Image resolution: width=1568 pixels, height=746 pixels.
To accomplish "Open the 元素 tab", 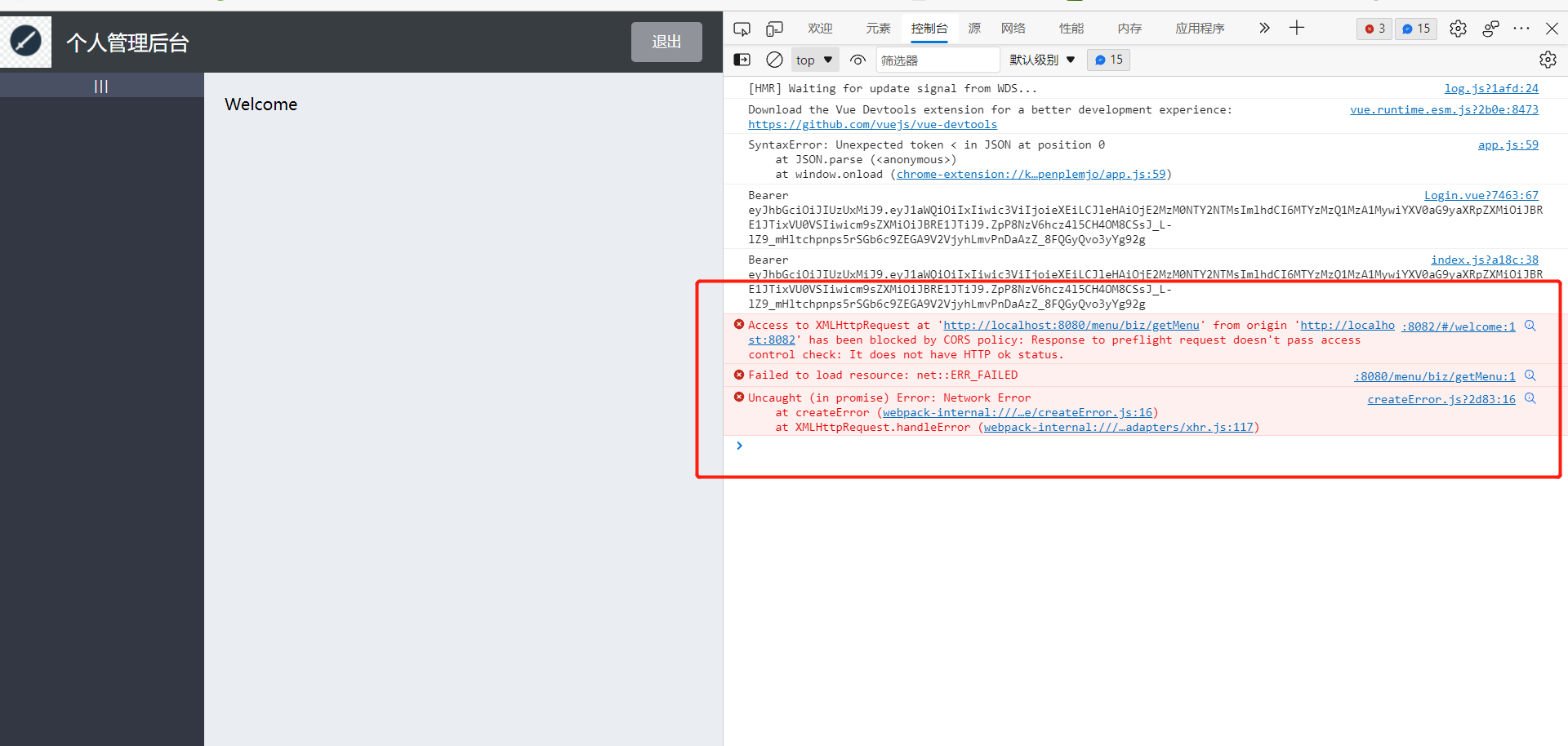I will point(878,29).
